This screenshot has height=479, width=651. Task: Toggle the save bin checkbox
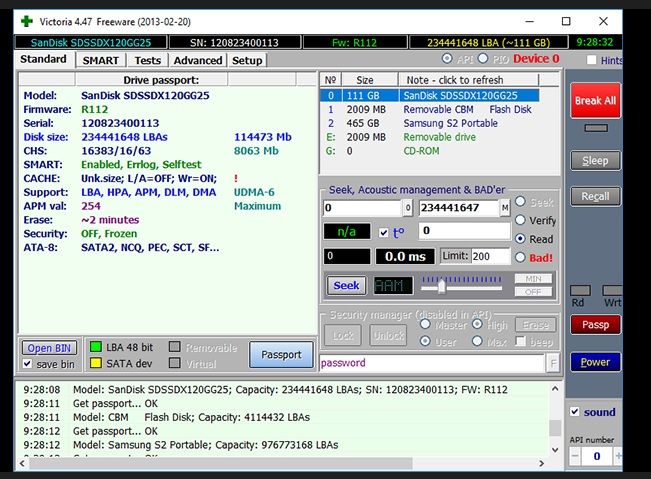point(27,364)
